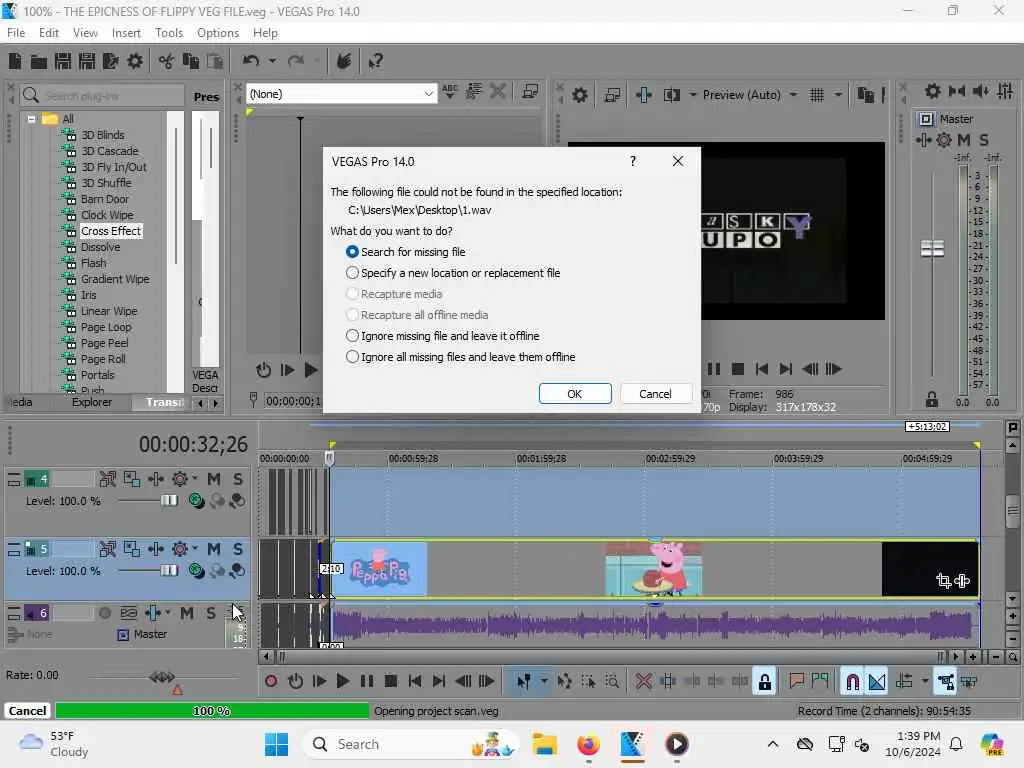This screenshot has width=1024, height=768.
Task: Open Video preview Project Properties gear
Action: 579,95
